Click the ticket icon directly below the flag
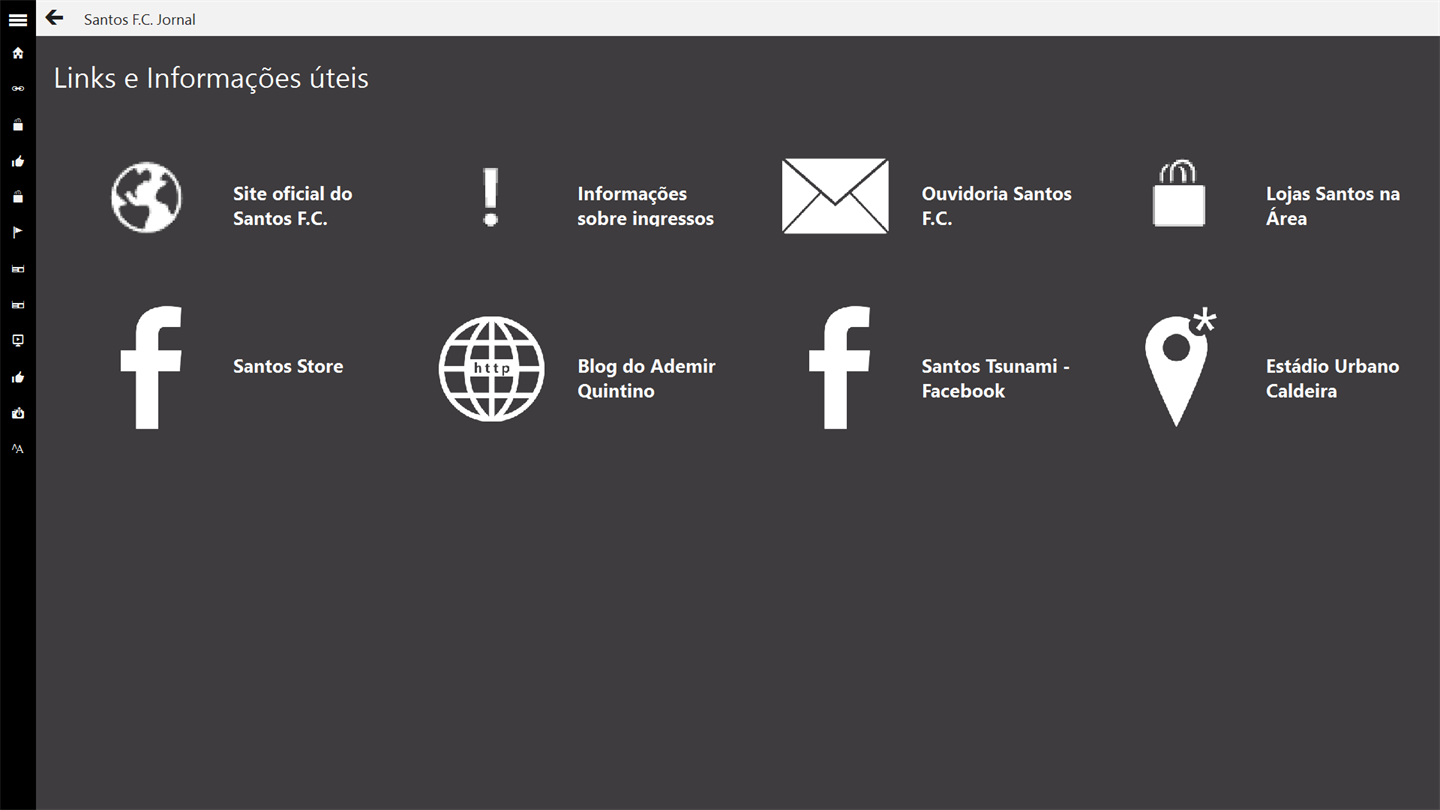The width and height of the screenshot is (1440, 810). (18, 269)
